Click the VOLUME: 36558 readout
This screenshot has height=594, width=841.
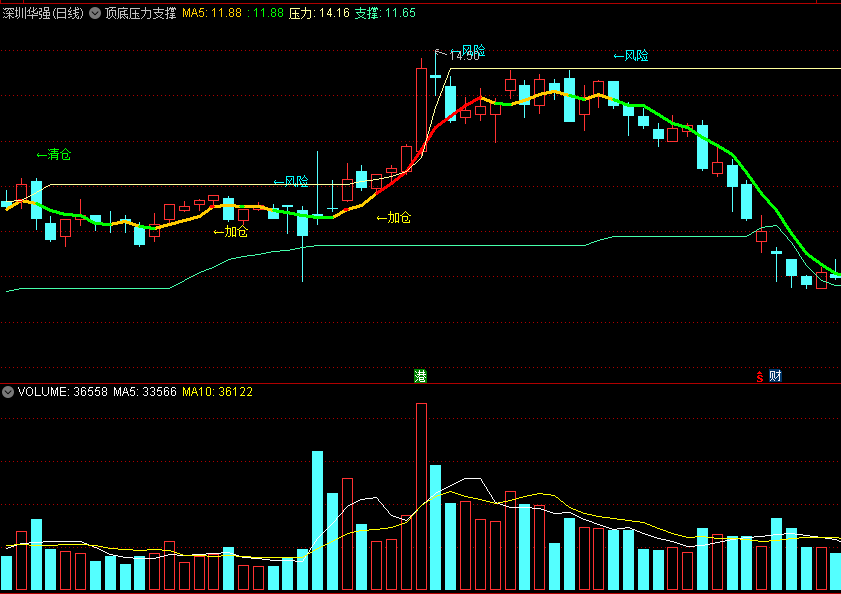62,392
